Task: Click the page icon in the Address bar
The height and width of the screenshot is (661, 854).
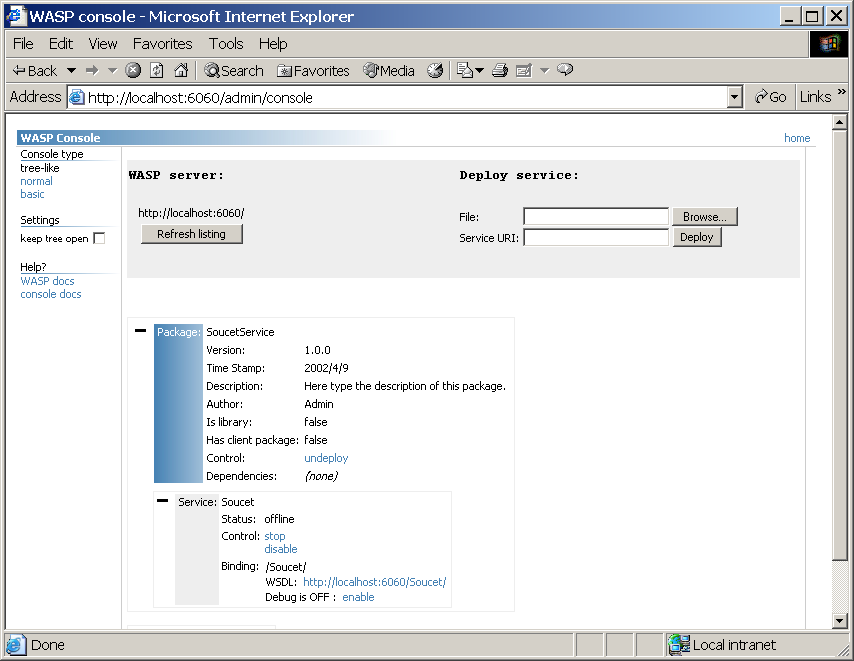Action: [77, 97]
